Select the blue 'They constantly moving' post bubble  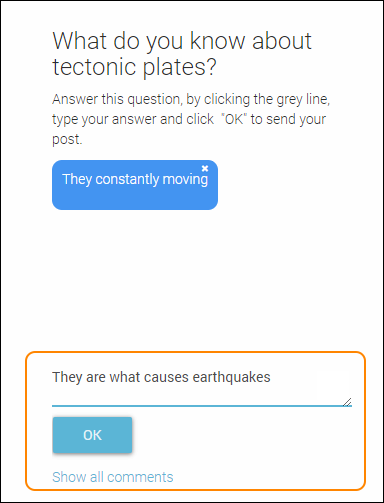click(135, 185)
